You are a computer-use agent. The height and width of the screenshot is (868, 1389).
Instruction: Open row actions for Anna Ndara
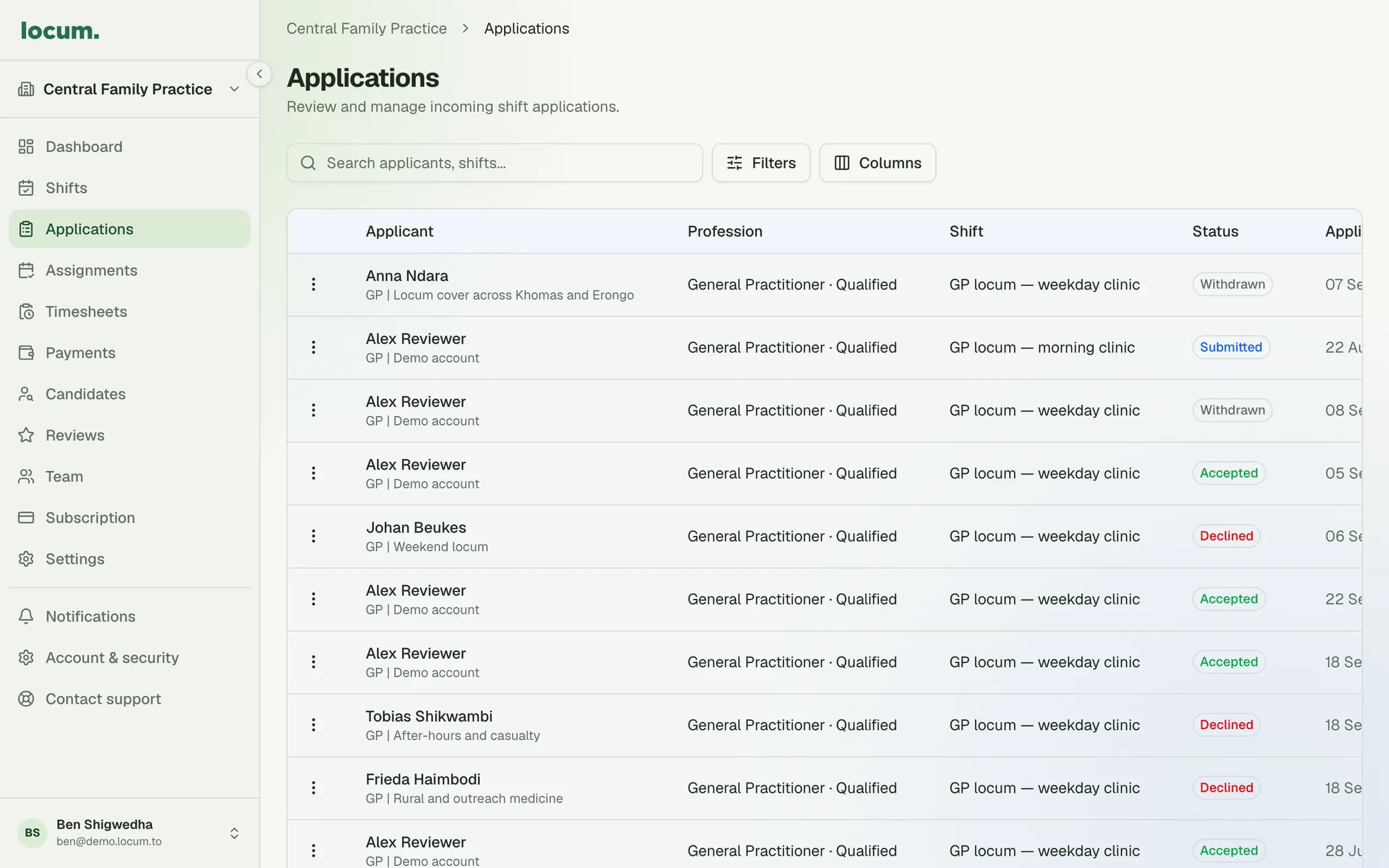314,284
